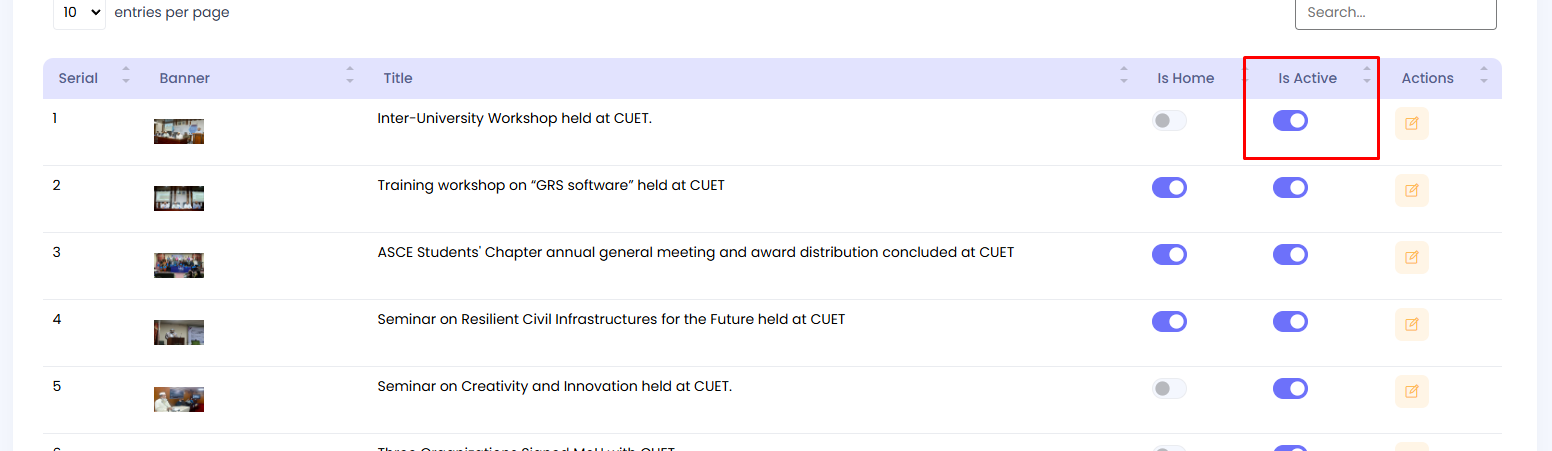Edit the ASCE Students' Chapter entry
Screen dimensions: 1552x451
(x=1411, y=257)
